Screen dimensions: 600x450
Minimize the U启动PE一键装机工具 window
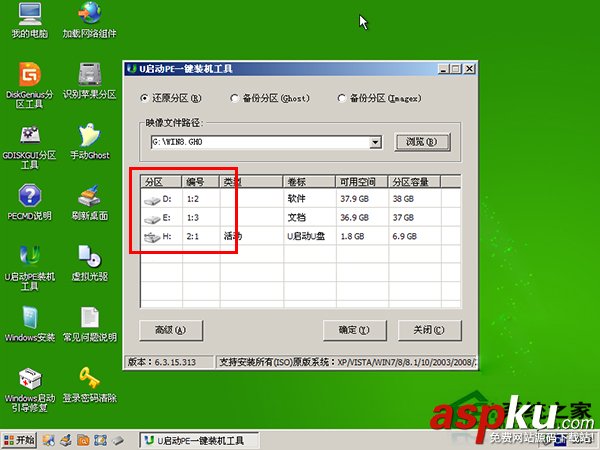443,69
